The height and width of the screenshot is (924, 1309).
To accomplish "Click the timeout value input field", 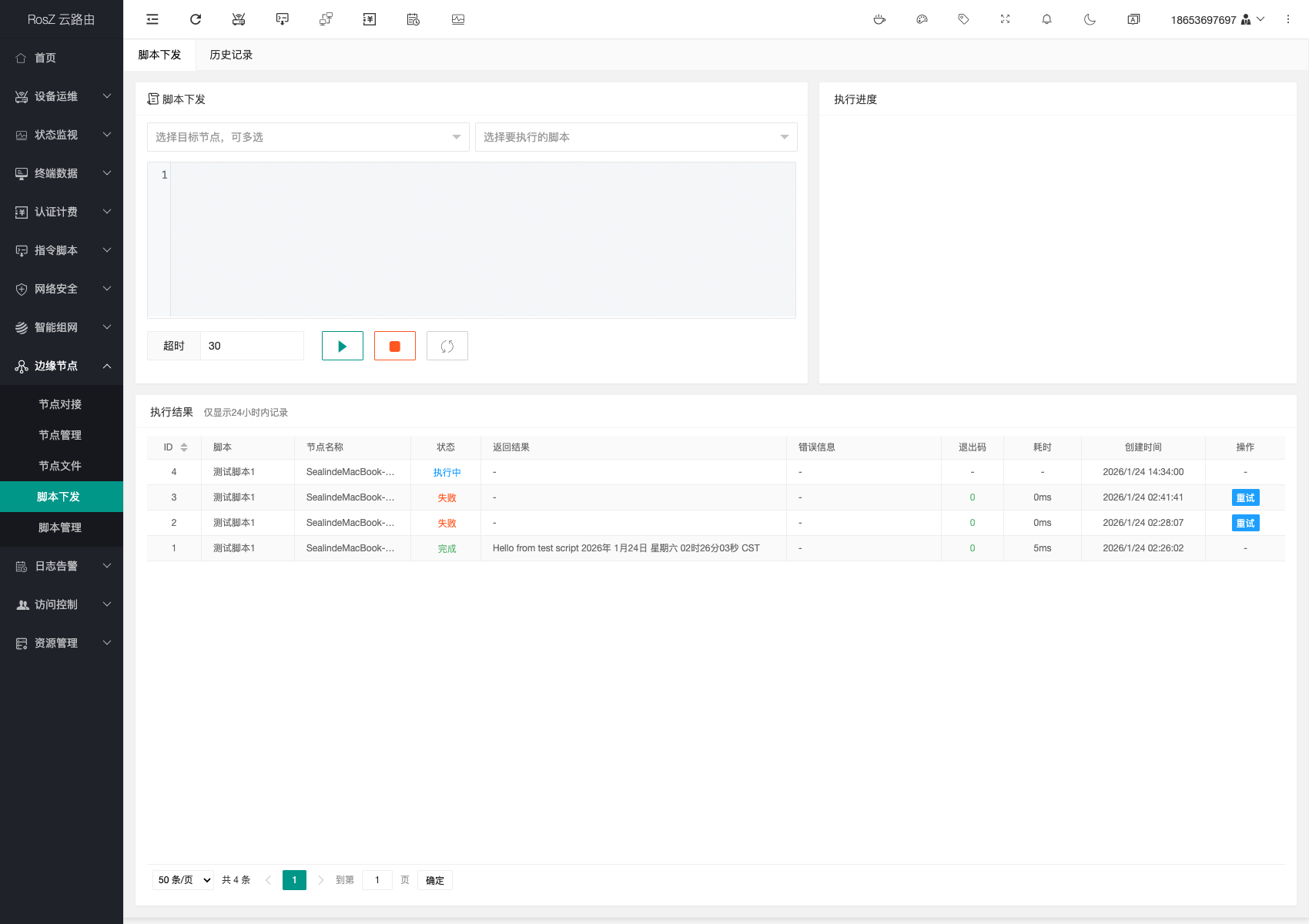I will pos(252,346).
